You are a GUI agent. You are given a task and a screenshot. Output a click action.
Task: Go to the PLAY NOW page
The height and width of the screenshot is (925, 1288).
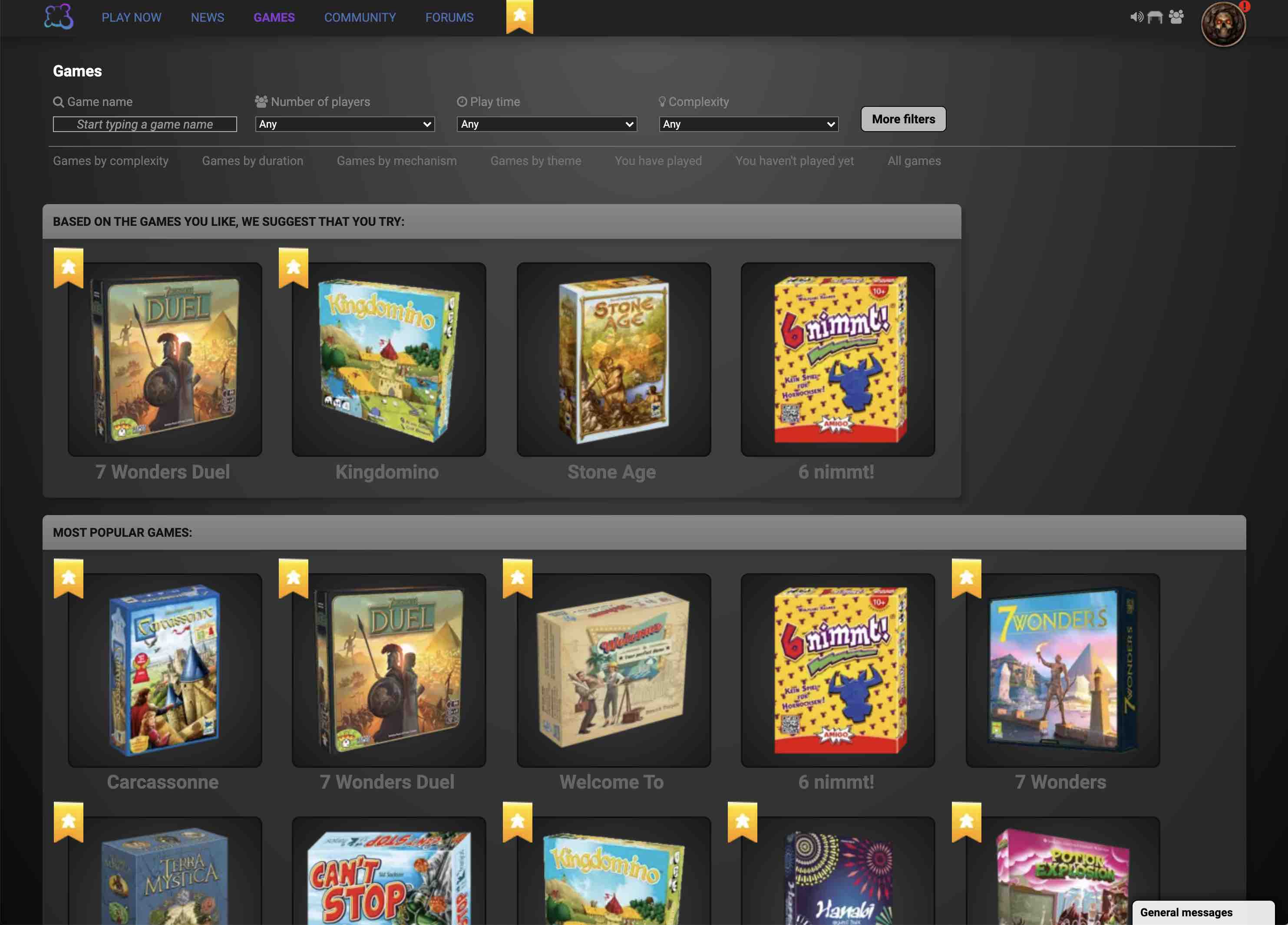tap(131, 18)
